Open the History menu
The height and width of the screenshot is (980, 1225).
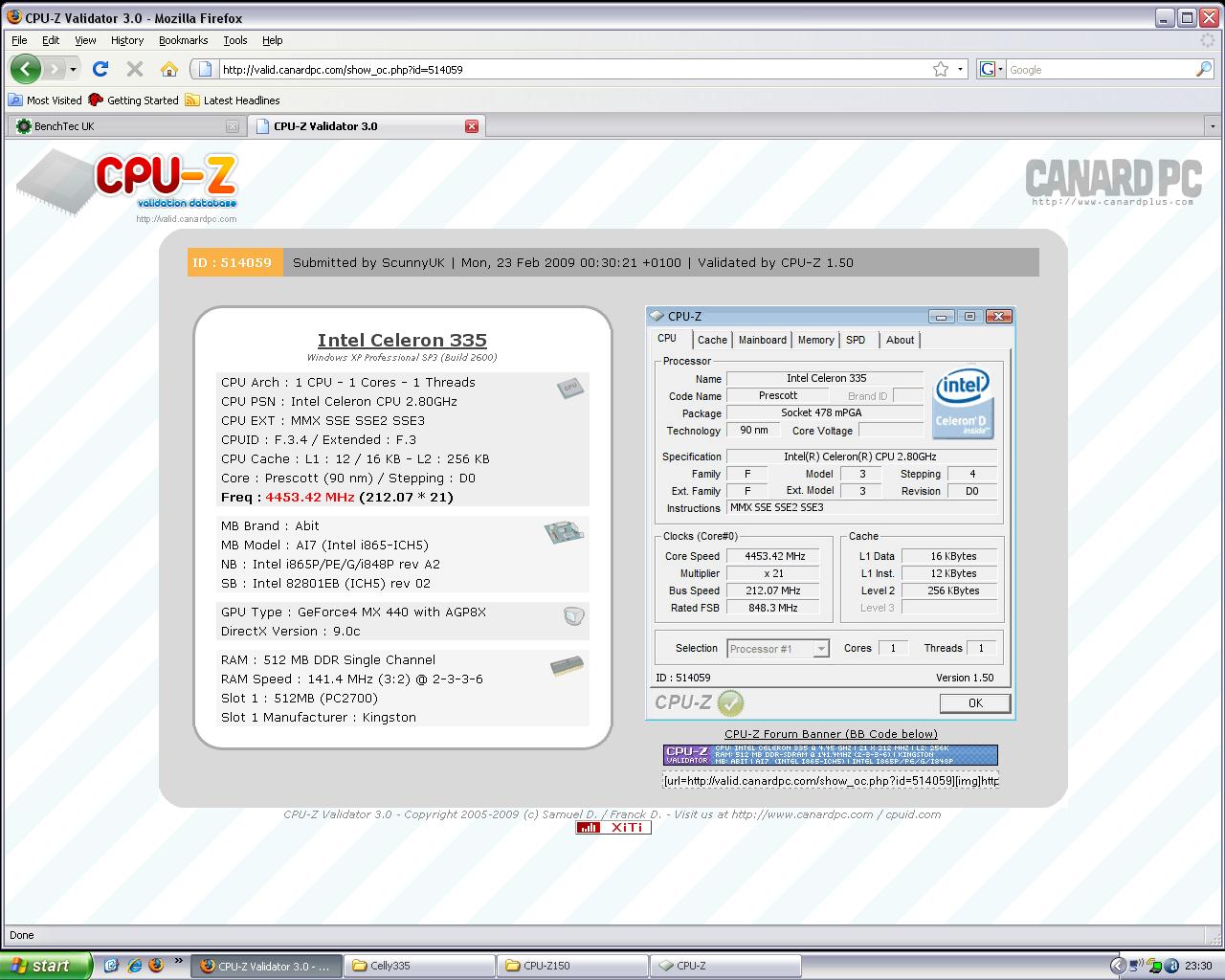point(126,40)
